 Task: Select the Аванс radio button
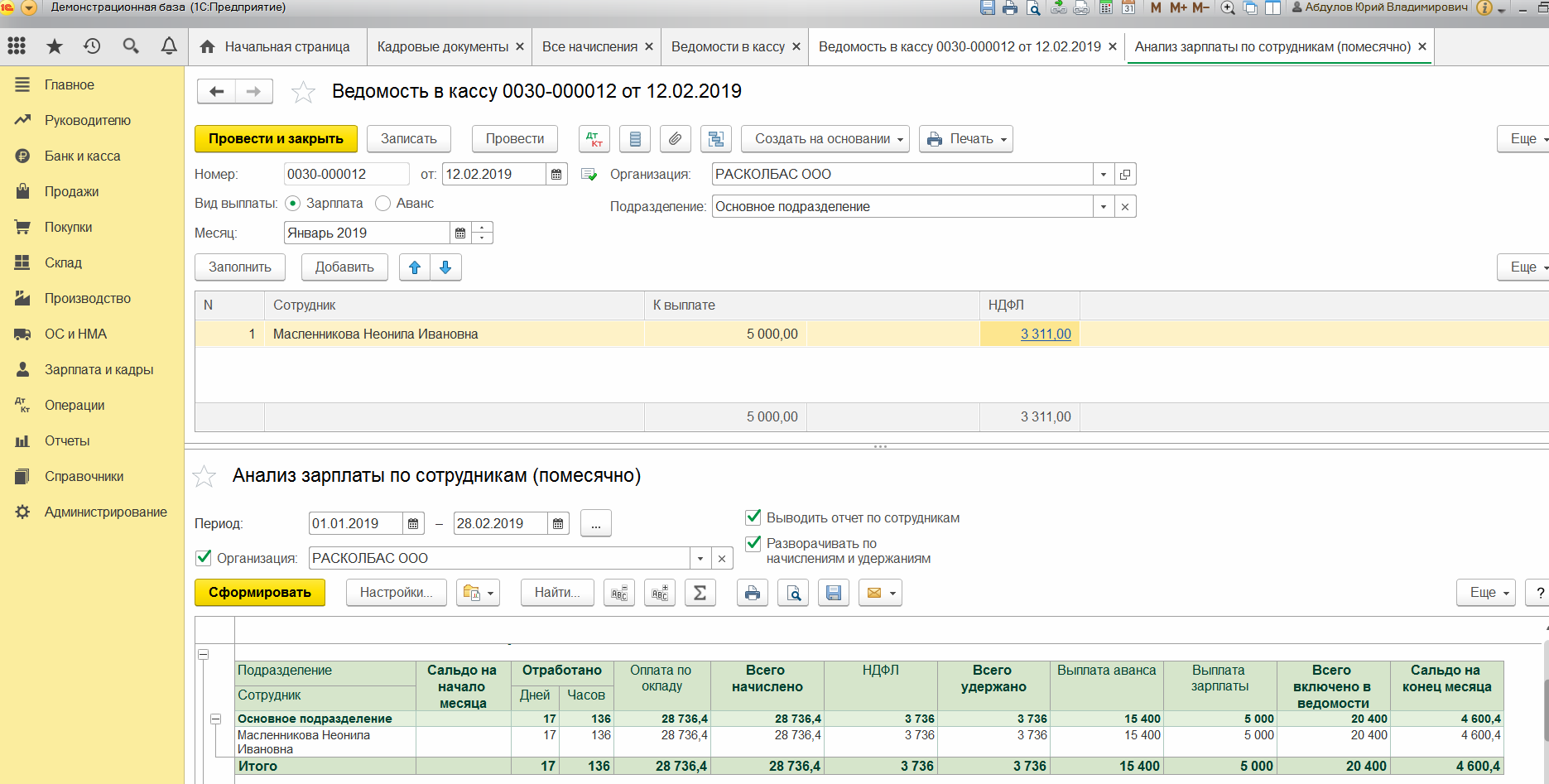[x=382, y=204]
